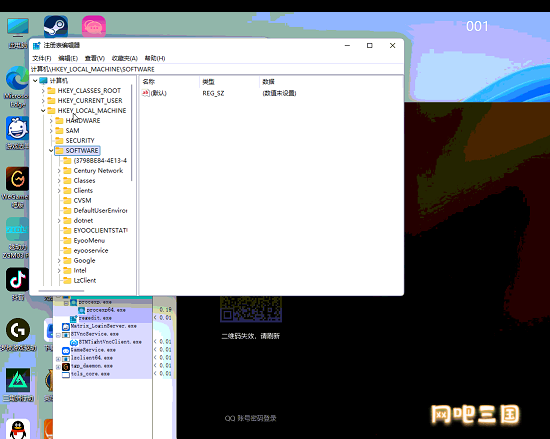Click the expired QR code in QQ login

point(251,309)
